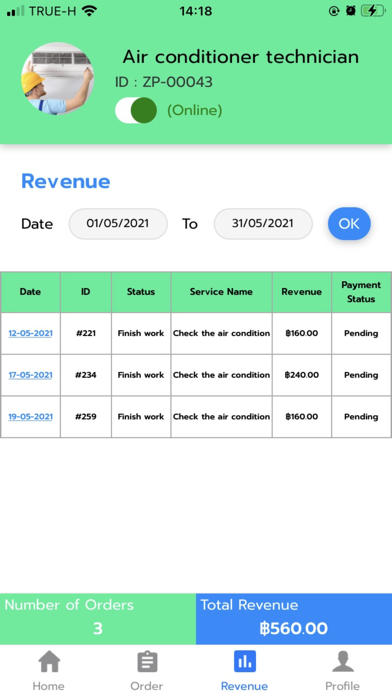Tap the 14:18 clock in status bar
Viewport: 392px width, 696px height.
point(196,11)
